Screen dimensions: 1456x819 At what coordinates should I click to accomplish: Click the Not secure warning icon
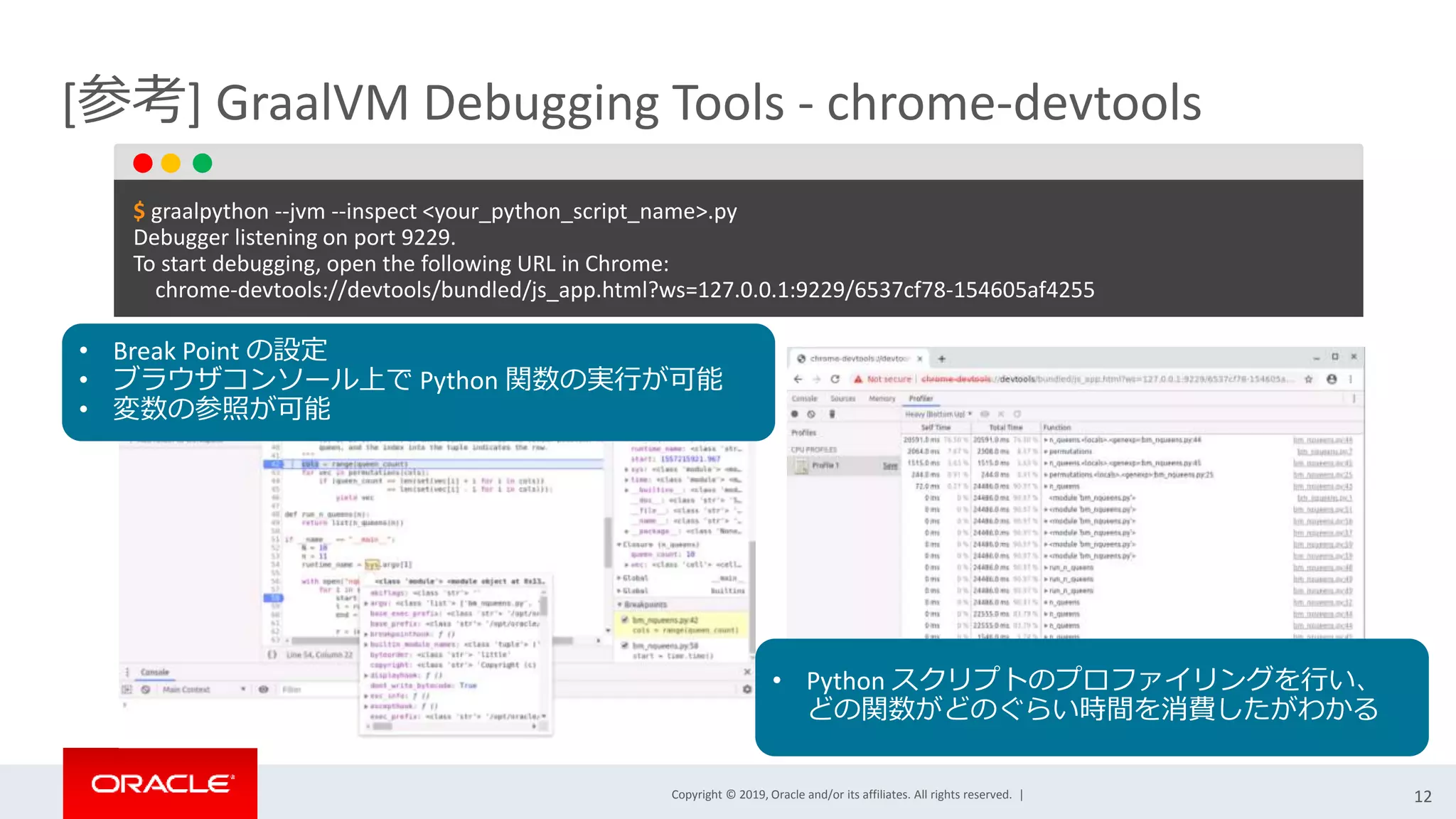point(858,379)
